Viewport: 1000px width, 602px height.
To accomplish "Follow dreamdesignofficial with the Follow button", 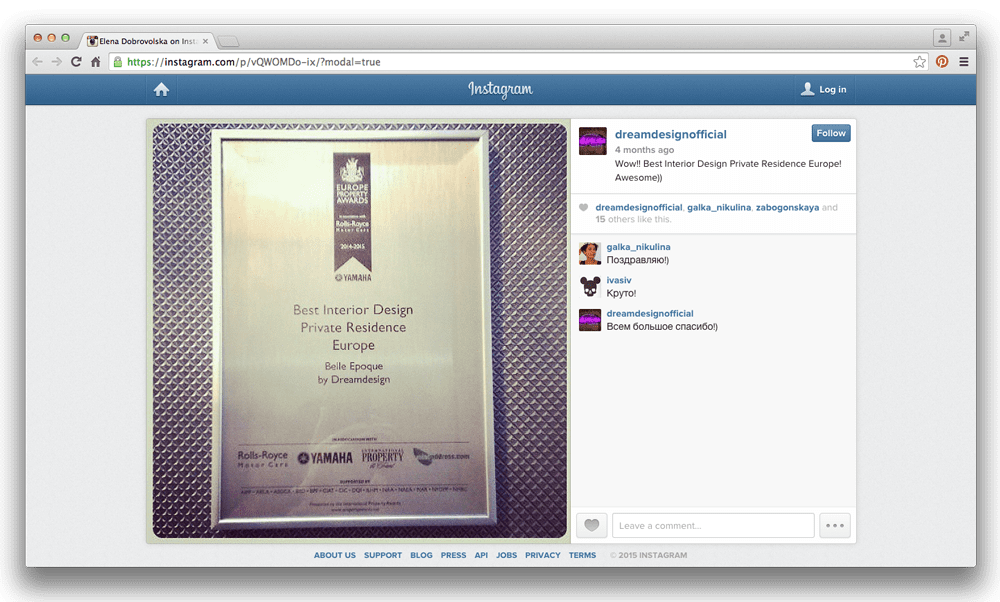I will pos(831,133).
